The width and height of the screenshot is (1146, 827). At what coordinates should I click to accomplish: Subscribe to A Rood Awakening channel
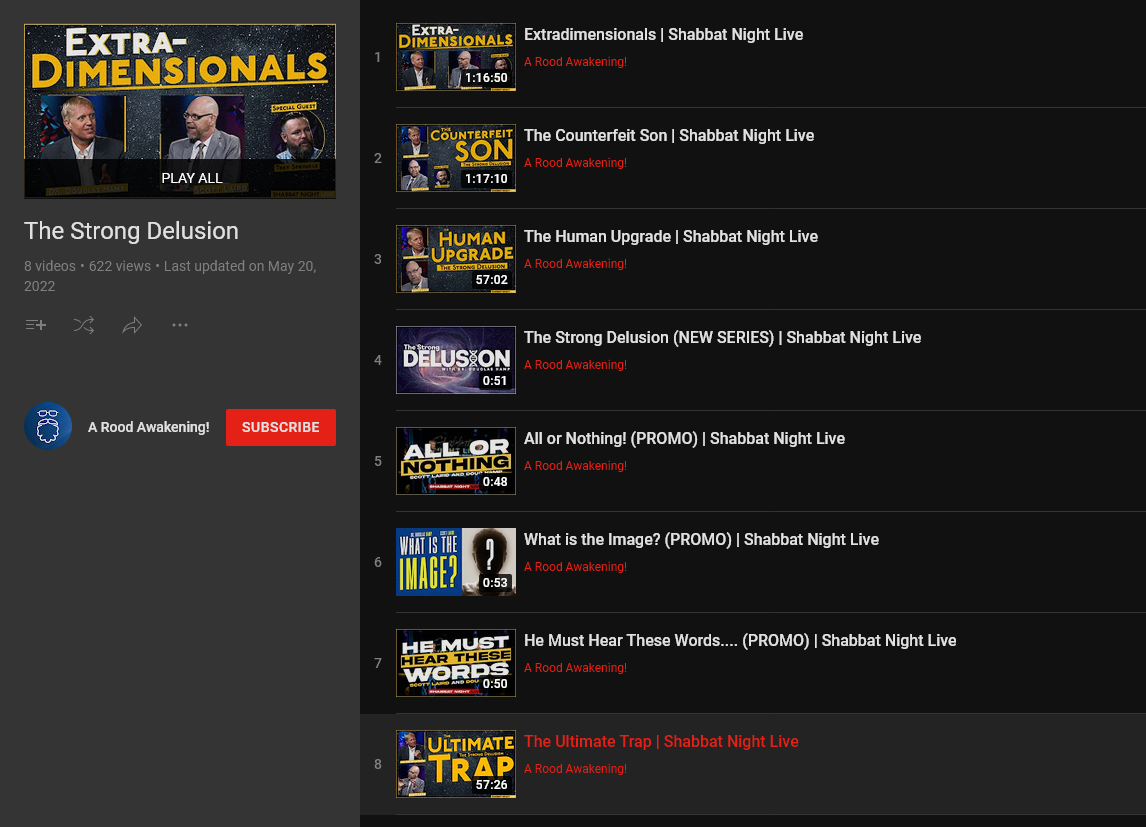(281, 427)
